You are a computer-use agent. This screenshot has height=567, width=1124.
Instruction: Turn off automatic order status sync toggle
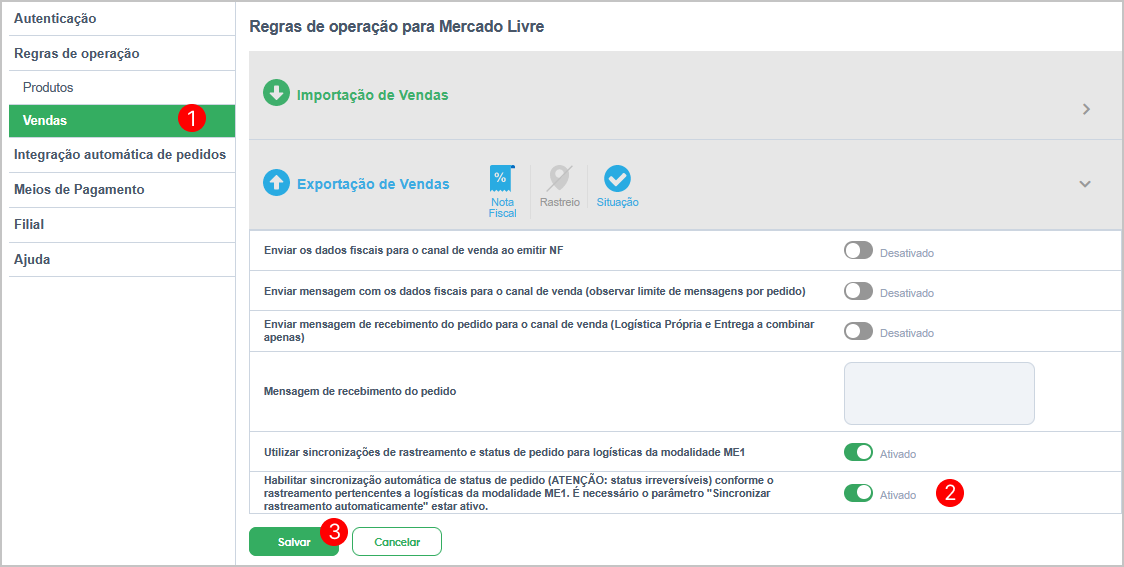coord(858,493)
